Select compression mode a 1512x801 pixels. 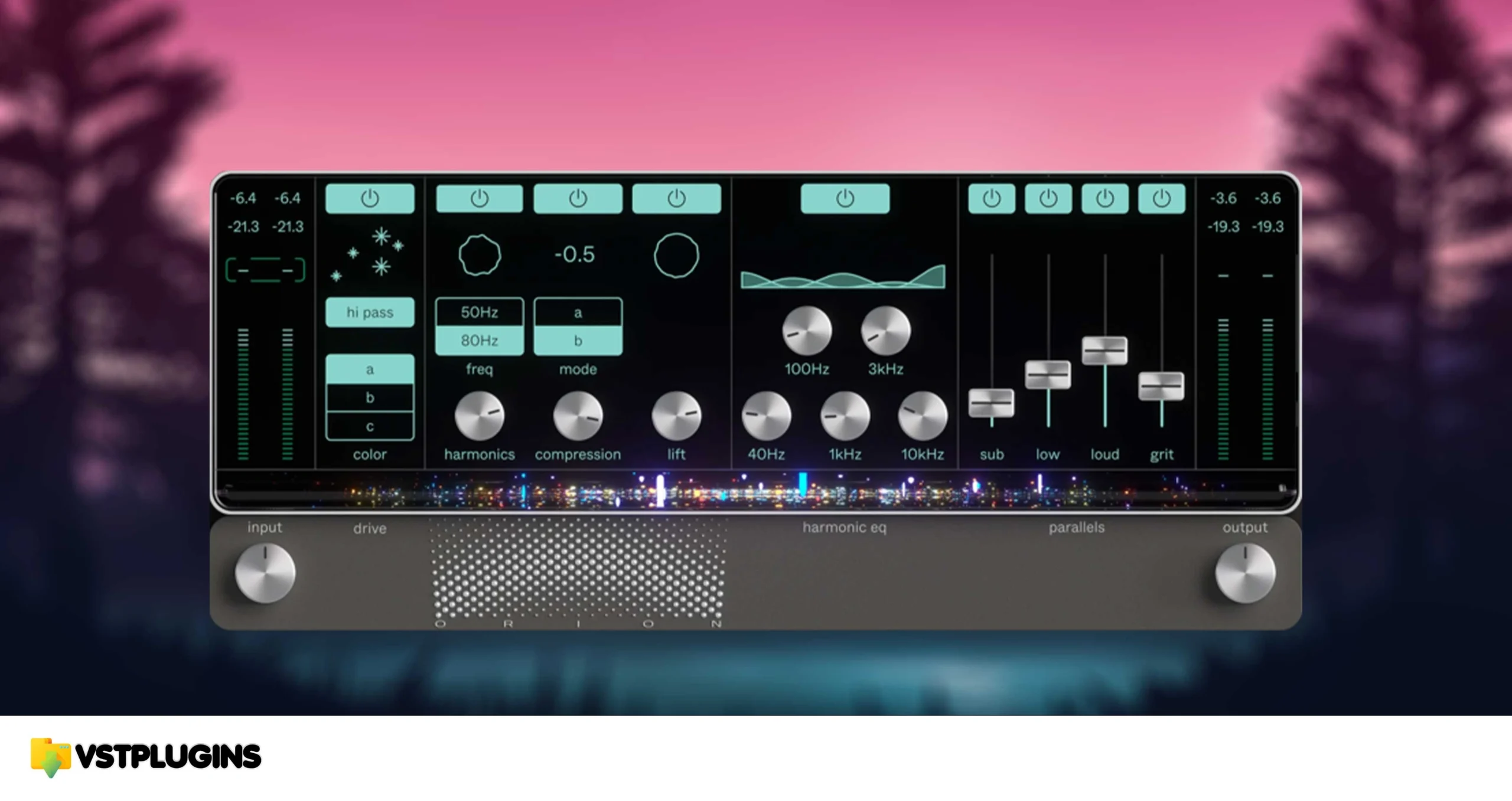578,312
